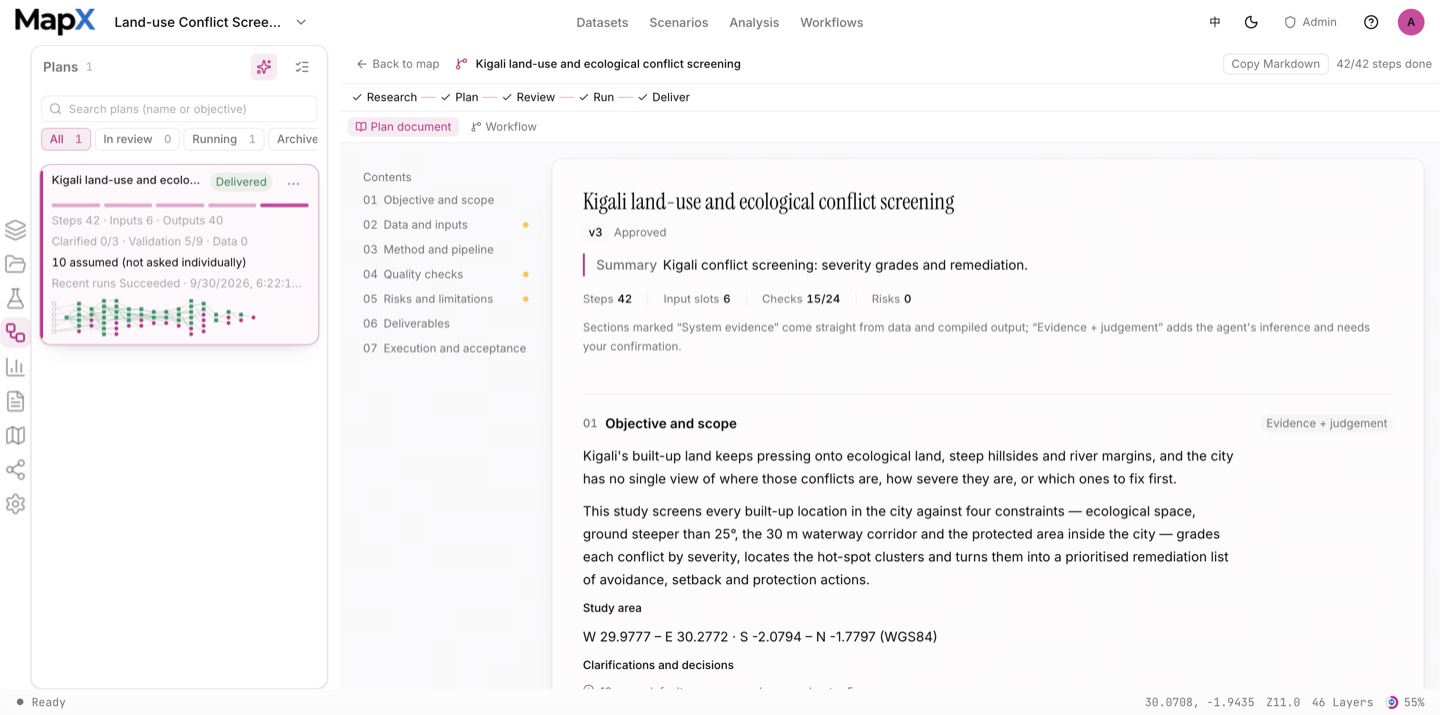Click the 46 Layers status bar entry

(x=1340, y=702)
